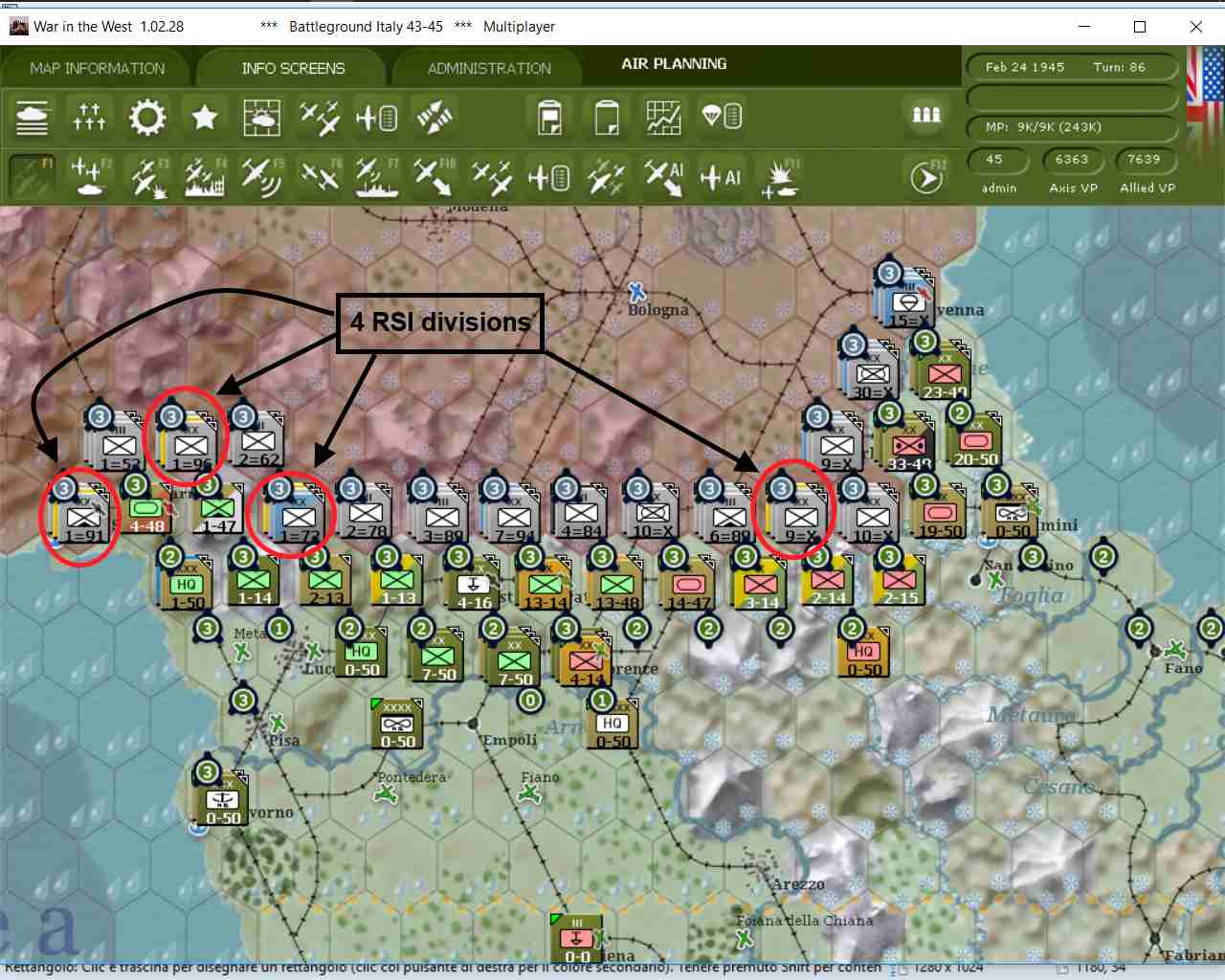Image resolution: width=1225 pixels, height=980 pixels.
Task: Click the casualties (crosses) icon
Action: [89, 118]
